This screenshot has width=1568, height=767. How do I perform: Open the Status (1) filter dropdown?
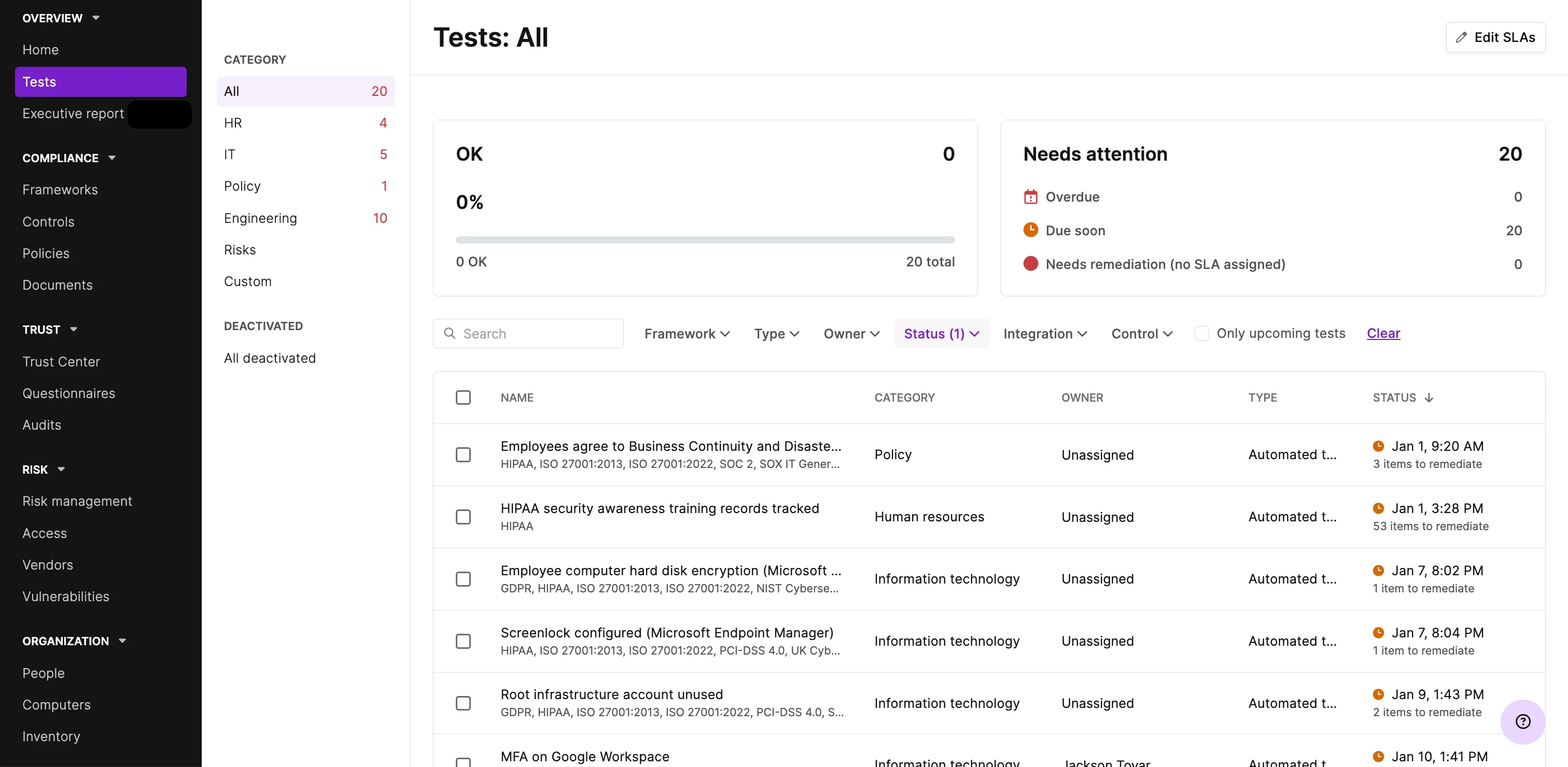(941, 333)
